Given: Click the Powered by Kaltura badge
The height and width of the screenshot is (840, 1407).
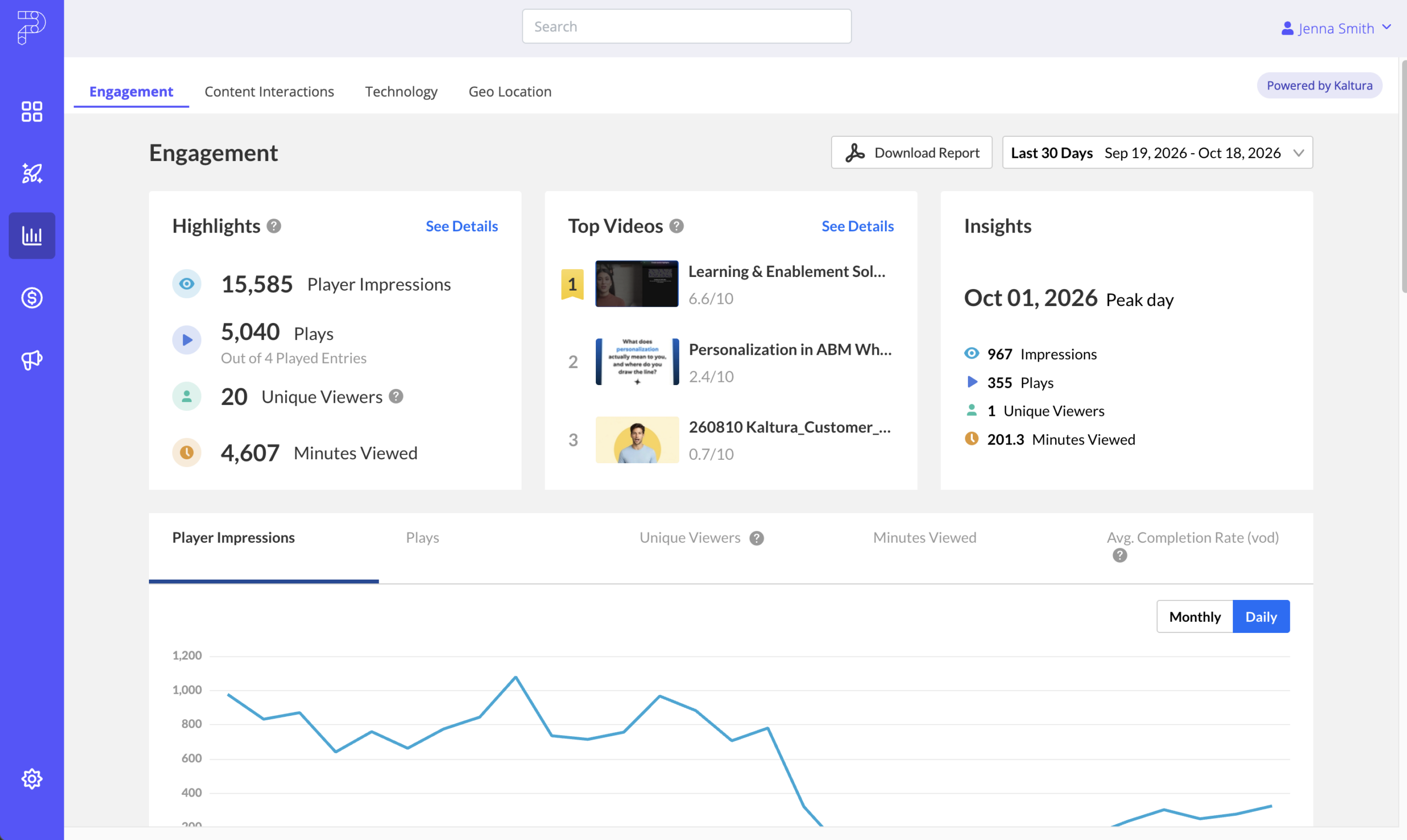Looking at the screenshot, I should click(x=1319, y=86).
